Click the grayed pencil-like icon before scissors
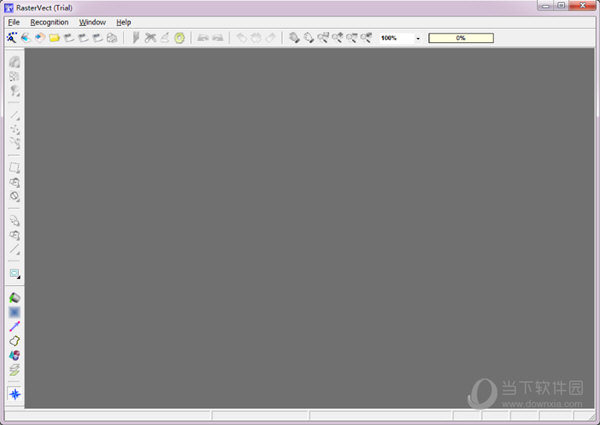600x425 pixels. 135,37
